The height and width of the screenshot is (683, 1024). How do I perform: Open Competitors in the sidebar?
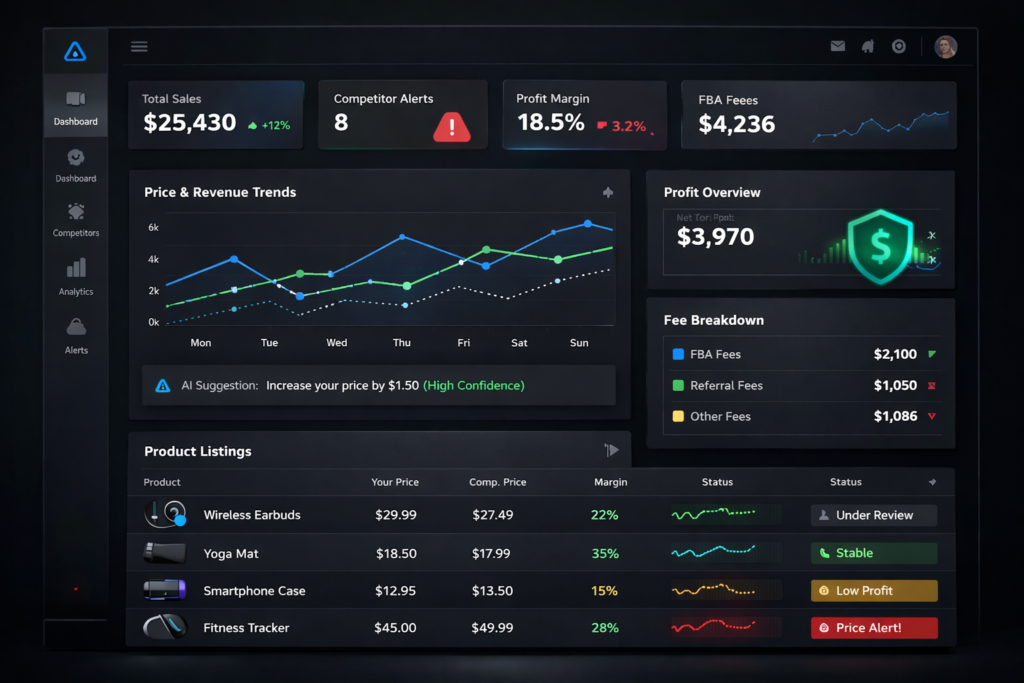pos(76,220)
